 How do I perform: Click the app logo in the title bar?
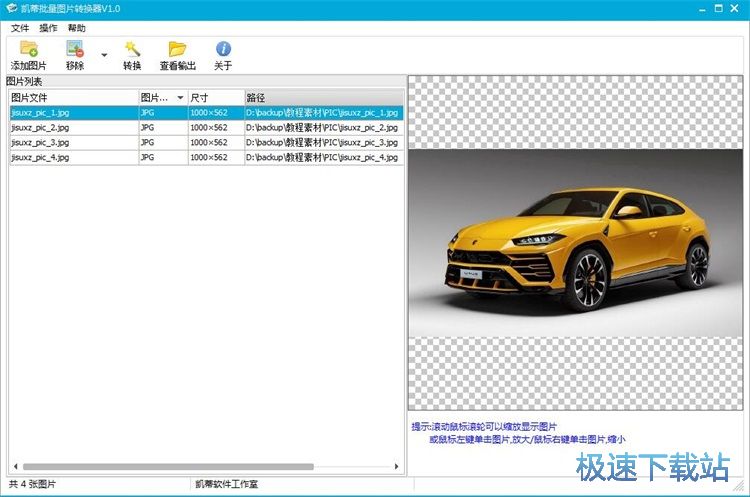pyautogui.click(x=11, y=10)
